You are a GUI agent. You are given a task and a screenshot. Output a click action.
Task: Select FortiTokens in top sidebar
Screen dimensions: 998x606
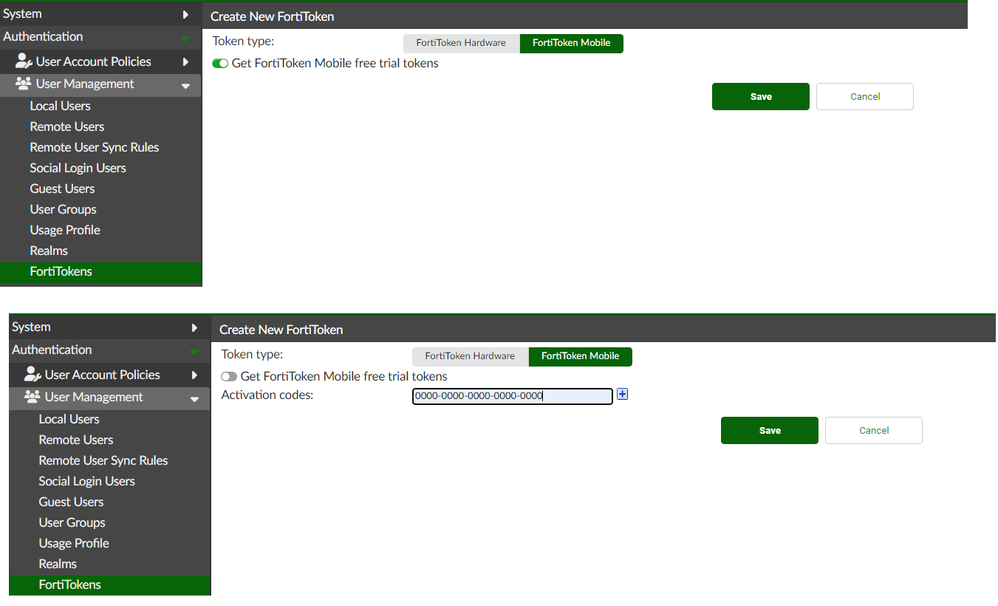tap(101, 271)
